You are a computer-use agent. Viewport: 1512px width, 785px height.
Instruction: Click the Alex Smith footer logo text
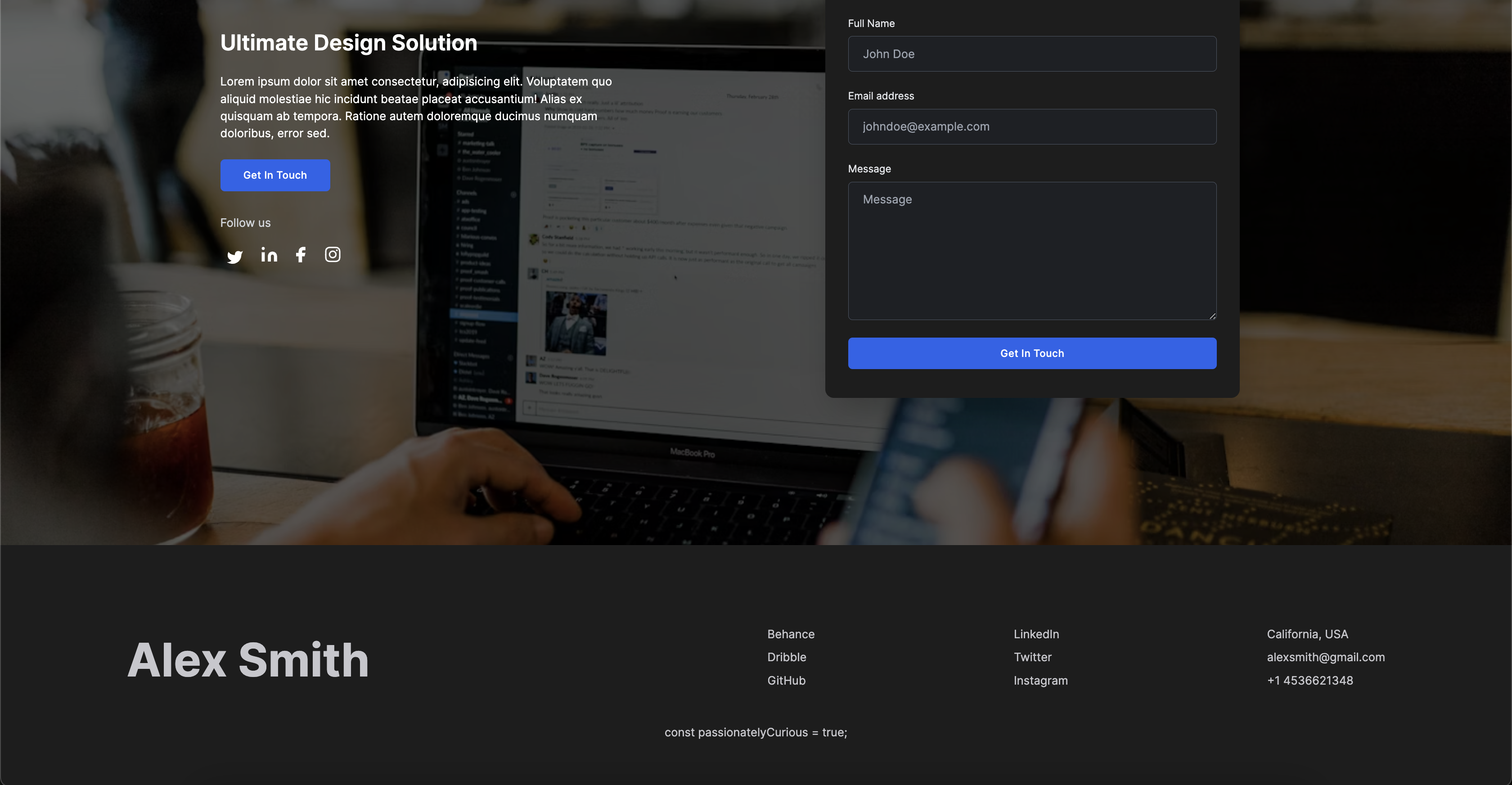tap(247, 660)
